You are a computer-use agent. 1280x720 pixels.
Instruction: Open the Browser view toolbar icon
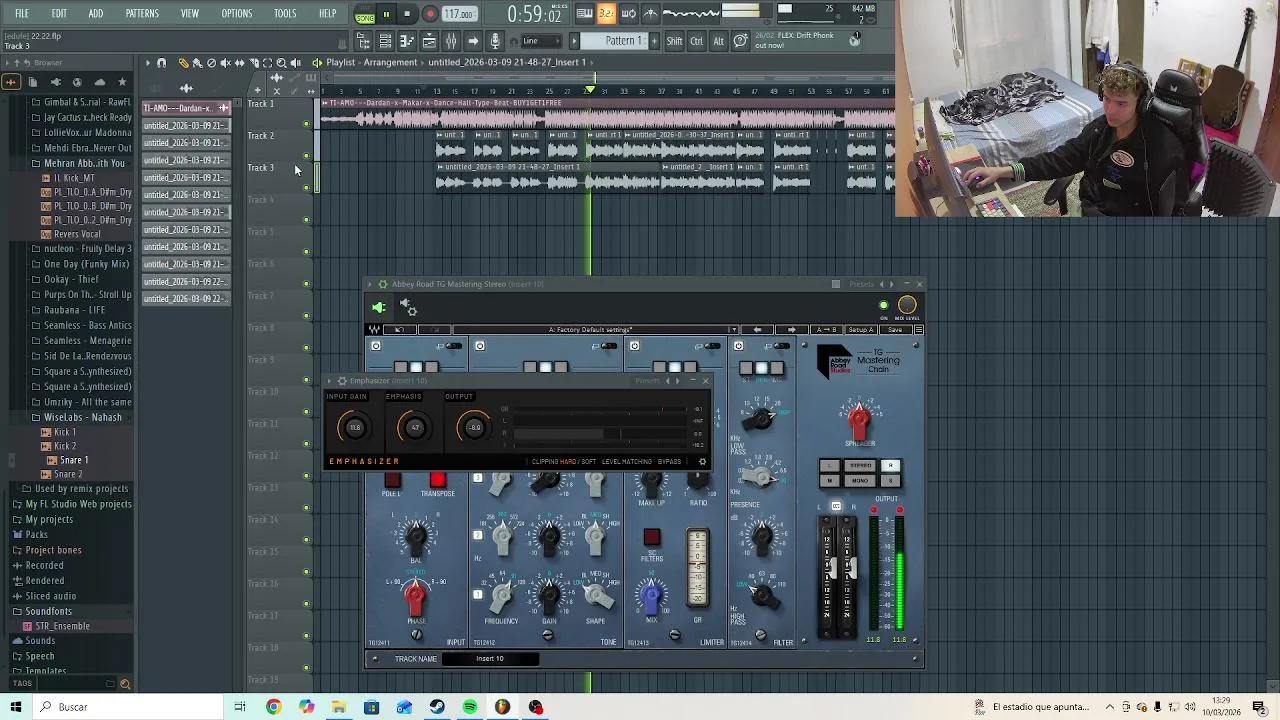click(363, 41)
